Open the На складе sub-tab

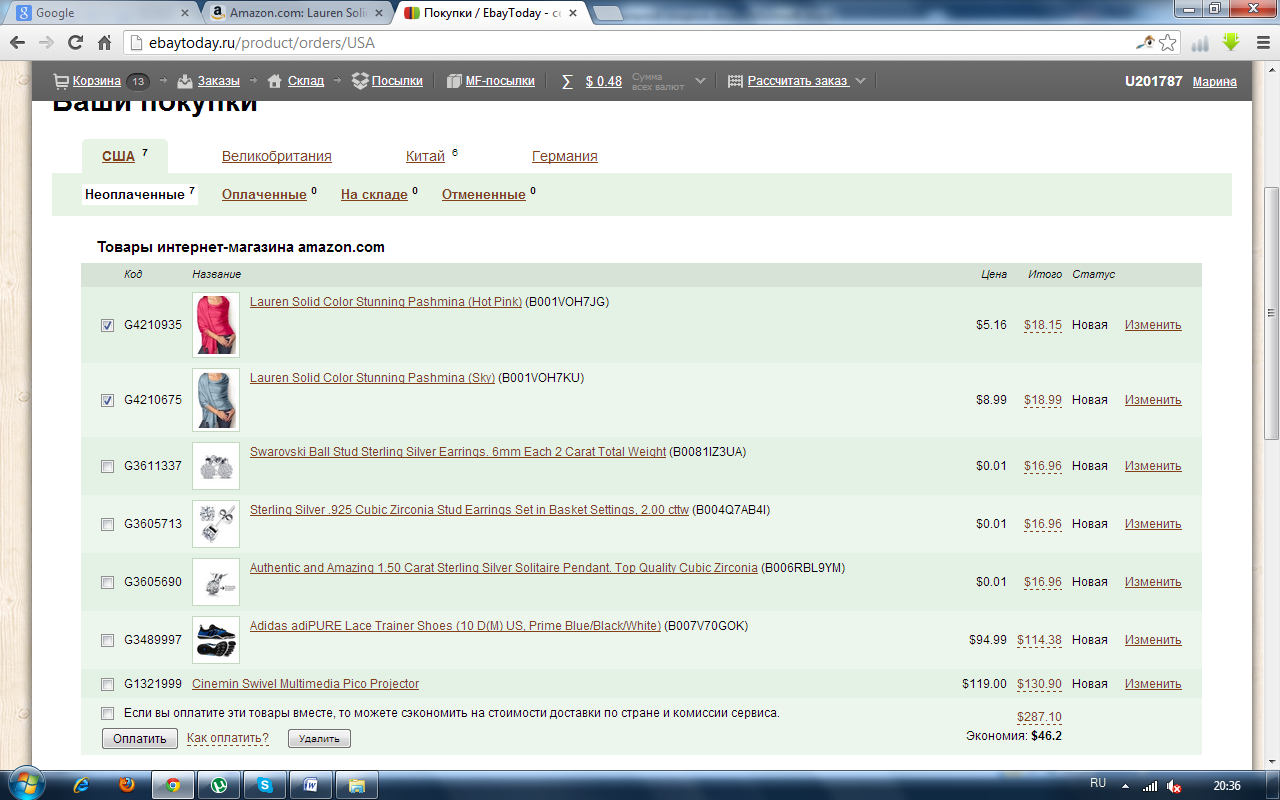[374, 194]
